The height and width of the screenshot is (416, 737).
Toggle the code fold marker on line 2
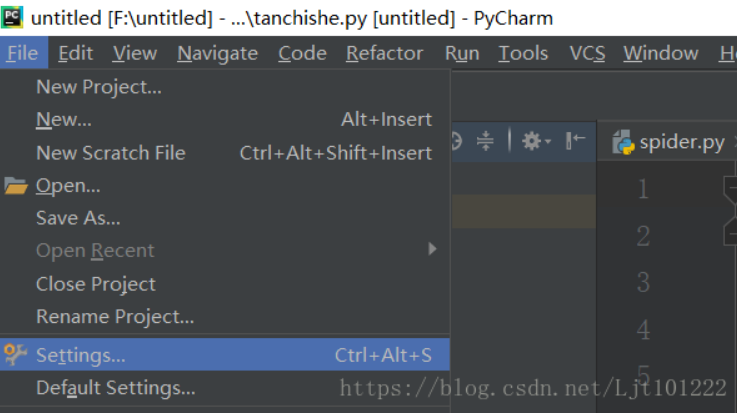tap(729, 234)
